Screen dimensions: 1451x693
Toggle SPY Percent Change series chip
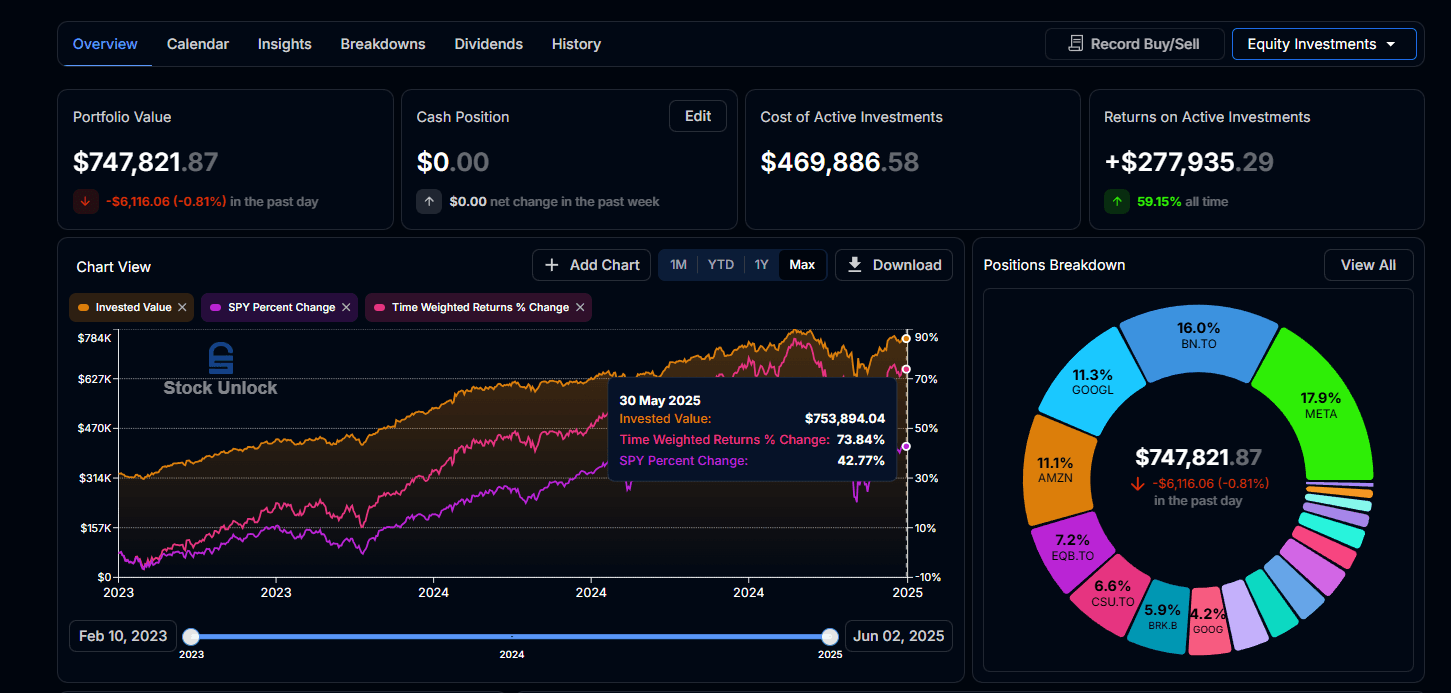[x=279, y=308]
